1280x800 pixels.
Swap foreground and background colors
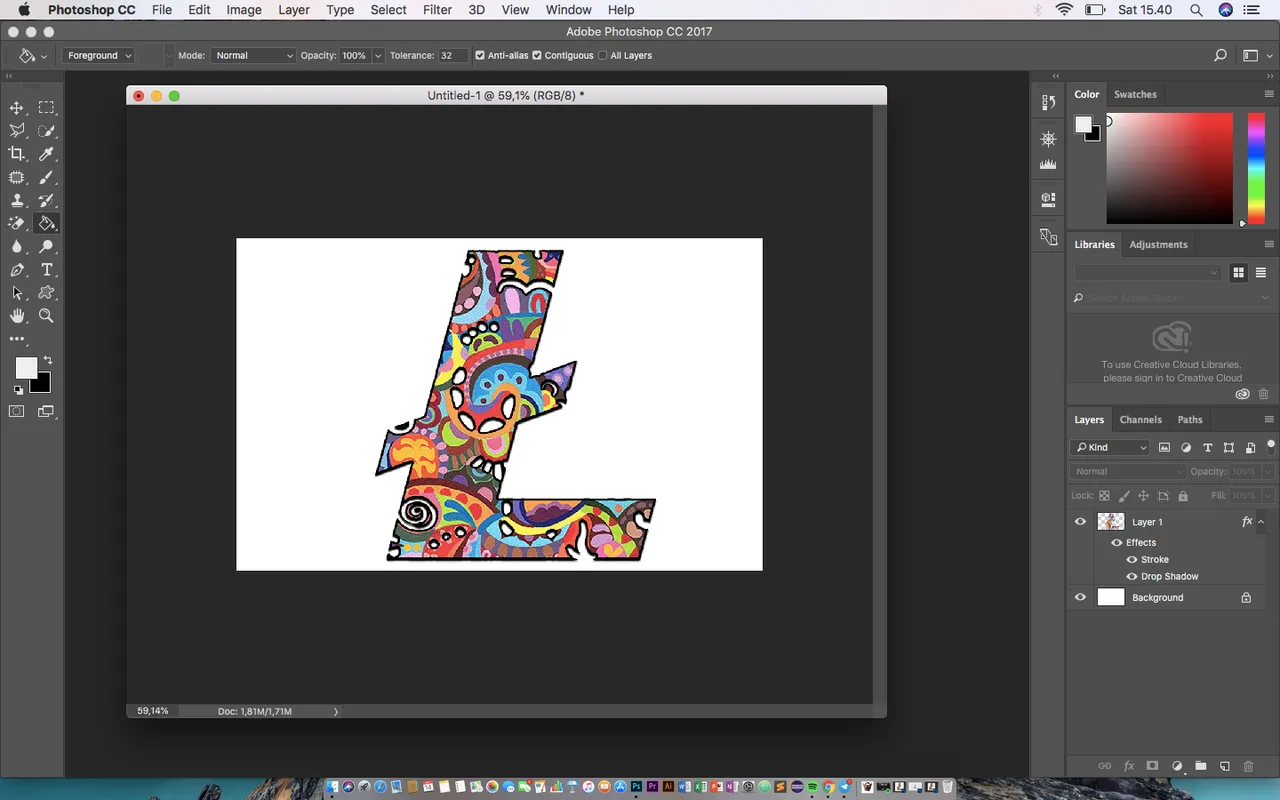[47, 360]
